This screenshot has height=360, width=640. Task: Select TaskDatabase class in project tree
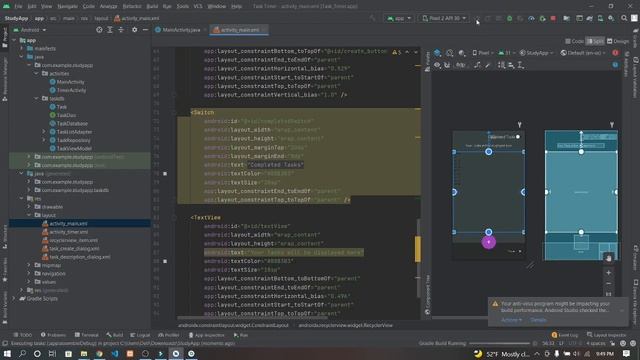pyautogui.click(x=68, y=123)
